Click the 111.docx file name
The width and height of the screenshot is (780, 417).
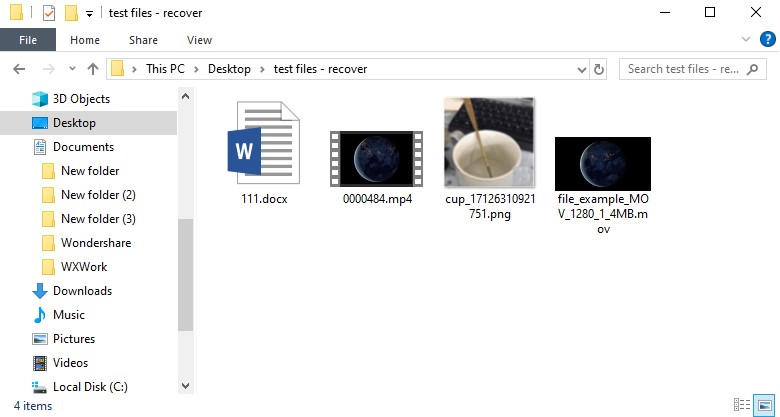point(264,200)
